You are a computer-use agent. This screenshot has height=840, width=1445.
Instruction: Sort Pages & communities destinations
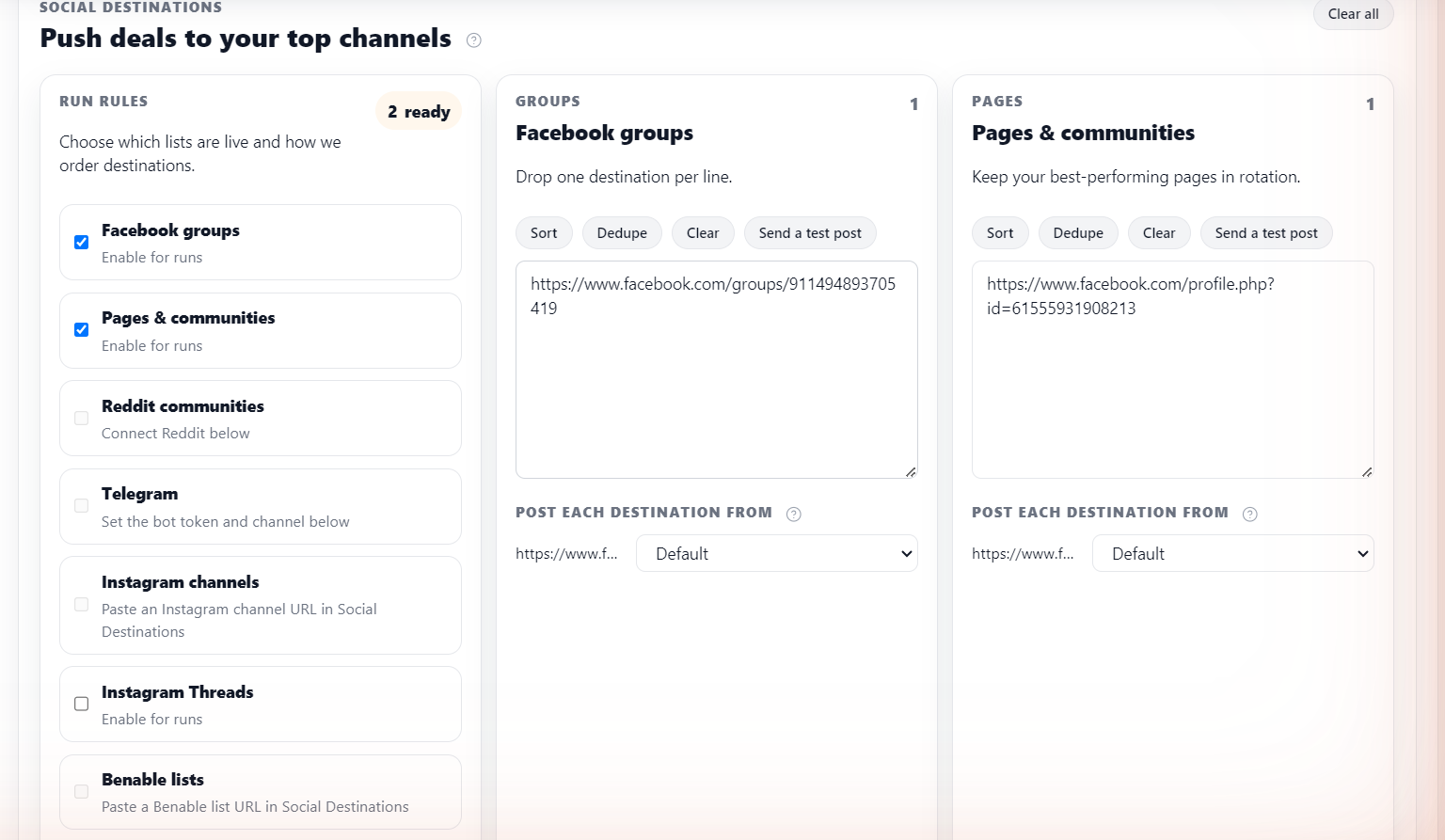(x=1000, y=233)
